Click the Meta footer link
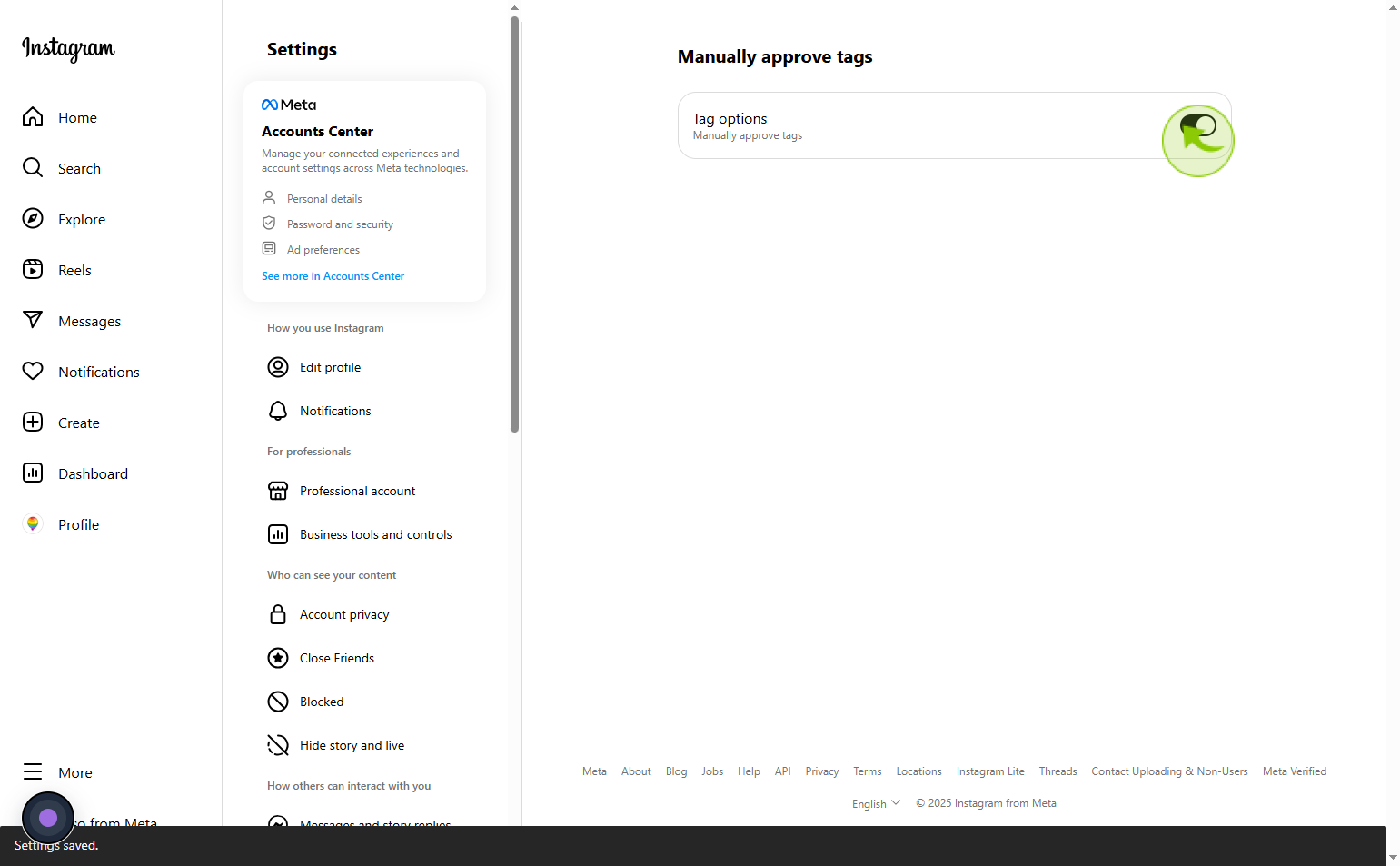 pyautogui.click(x=594, y=771)
